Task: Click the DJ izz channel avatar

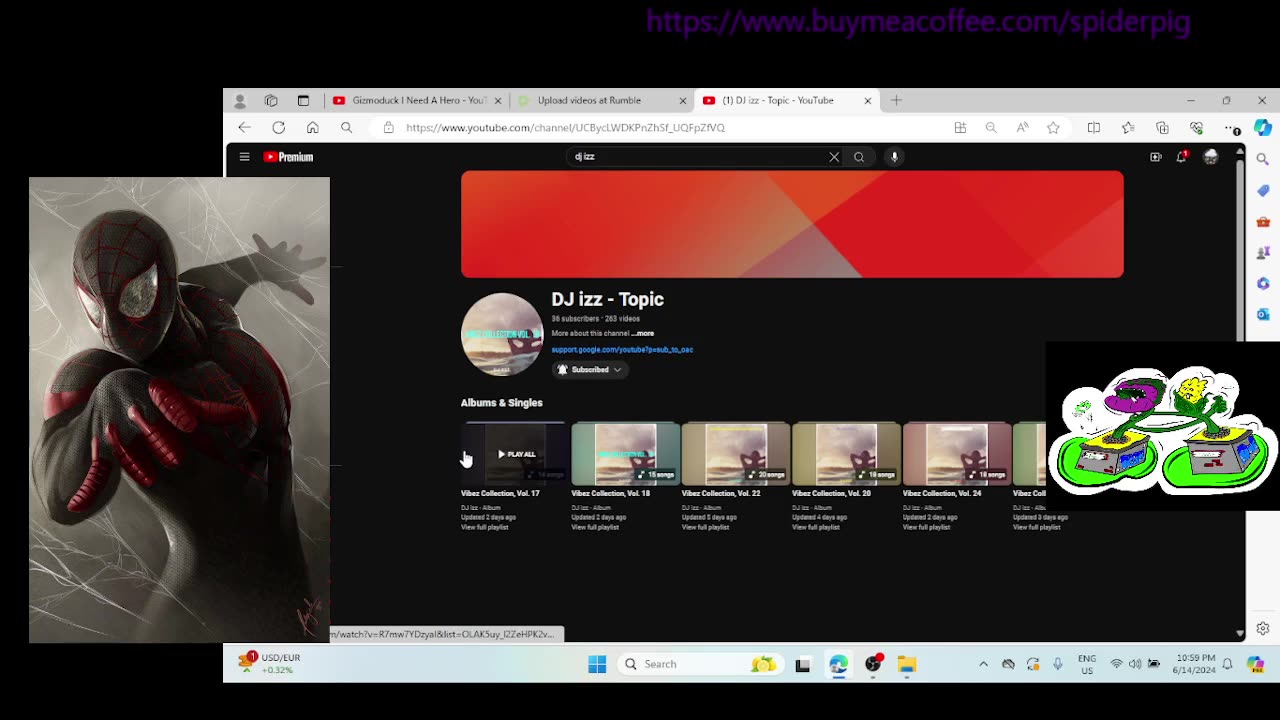Action: point(502,334)
